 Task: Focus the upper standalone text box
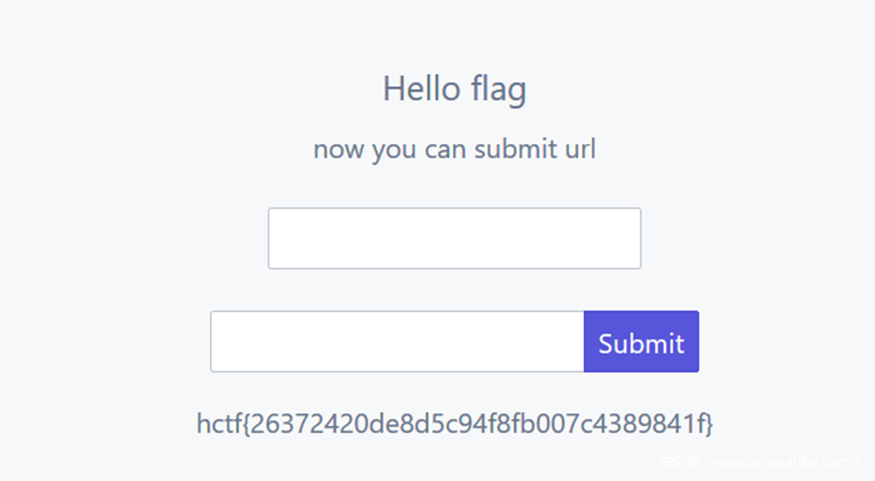click(x=454, y=238)
